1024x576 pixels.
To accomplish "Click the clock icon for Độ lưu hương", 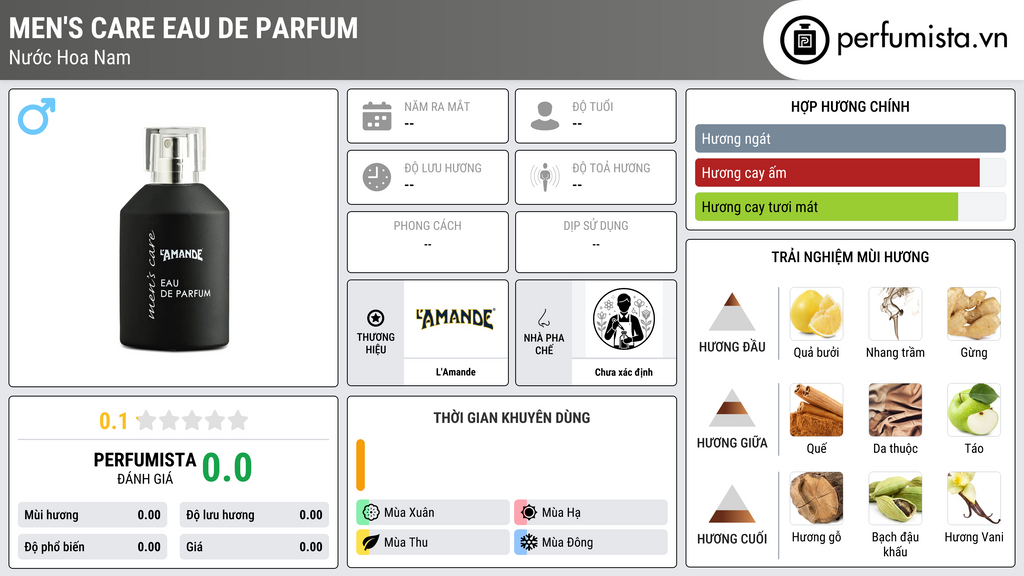I will tap(377, 177).
